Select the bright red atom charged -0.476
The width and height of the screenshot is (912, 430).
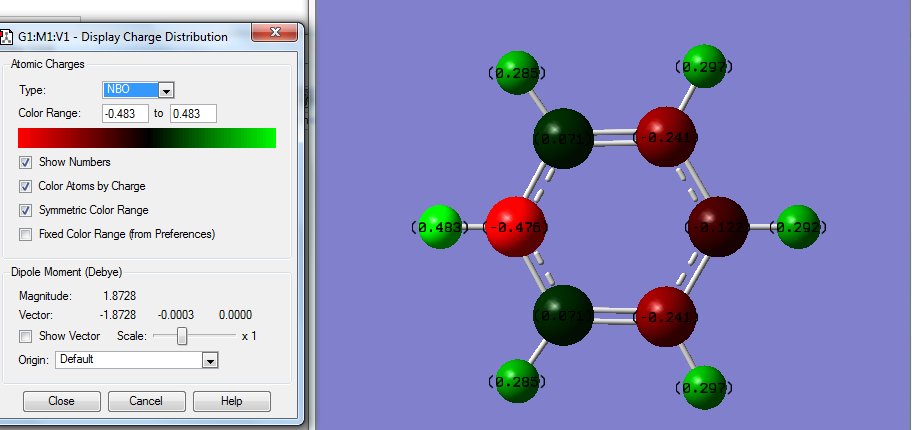(x=515, y=227)
